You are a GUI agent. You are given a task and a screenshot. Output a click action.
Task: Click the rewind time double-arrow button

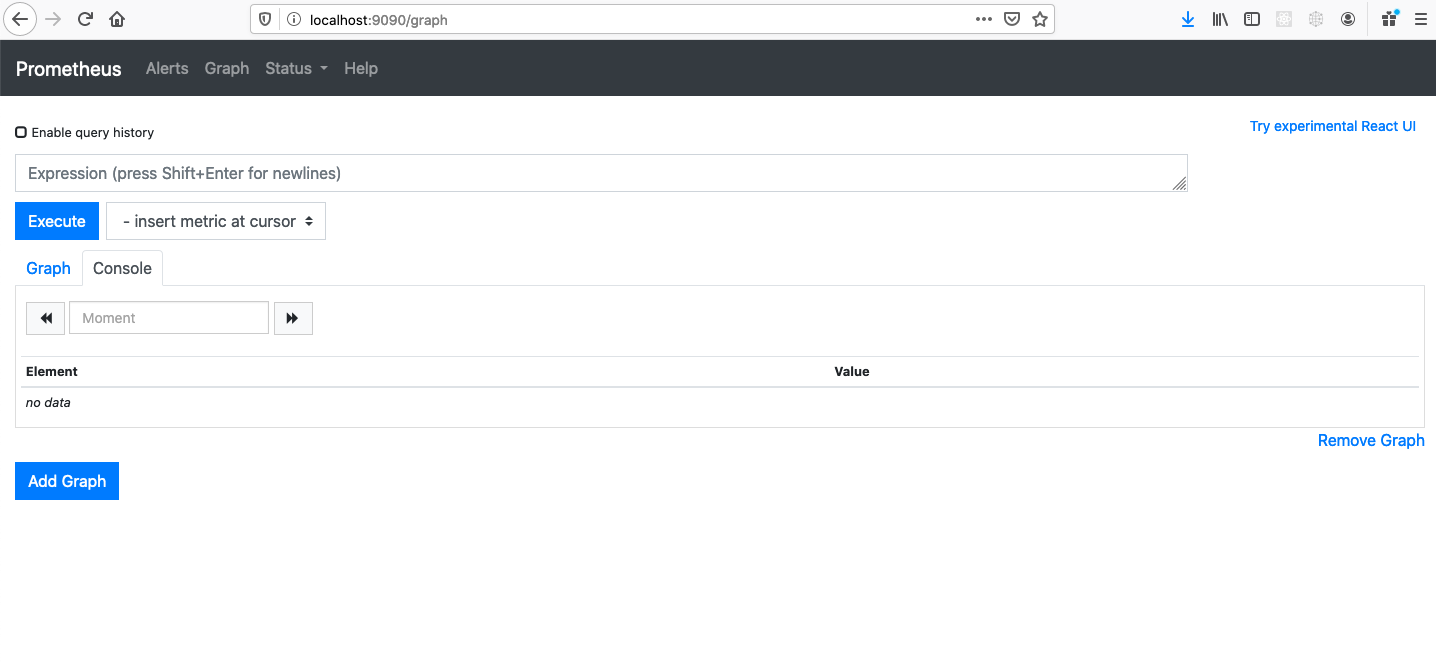tap(45, 318)
